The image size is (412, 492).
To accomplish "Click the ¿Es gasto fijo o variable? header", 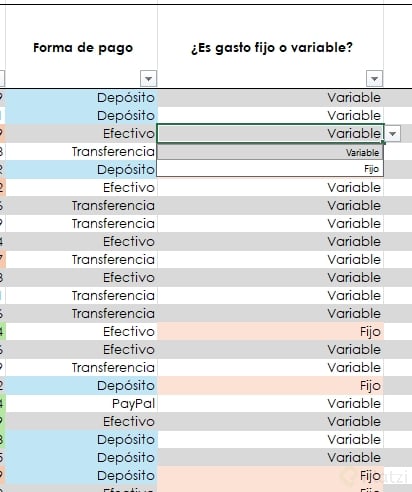I will point(270,47).
